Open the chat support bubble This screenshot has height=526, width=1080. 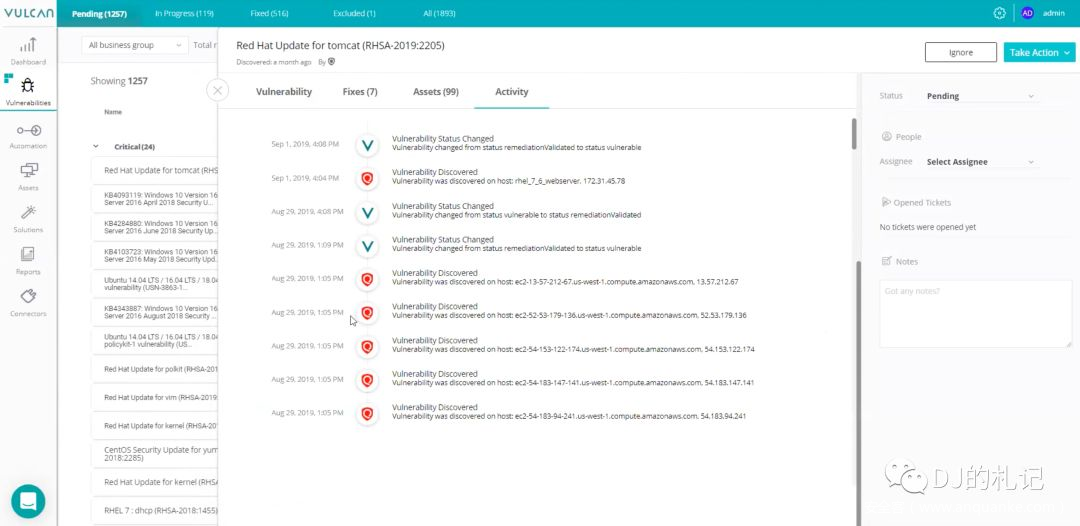(x=28, y=502)
